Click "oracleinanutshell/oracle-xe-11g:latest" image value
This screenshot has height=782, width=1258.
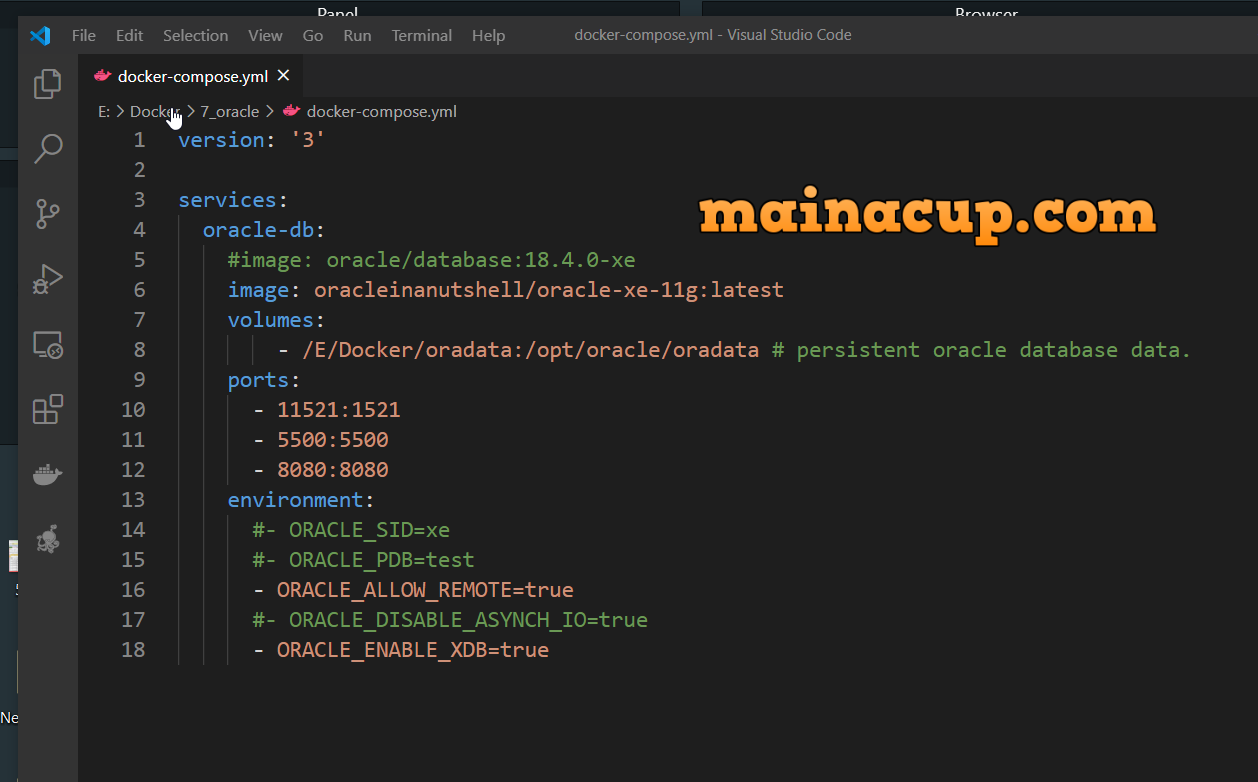click(549, 290)
